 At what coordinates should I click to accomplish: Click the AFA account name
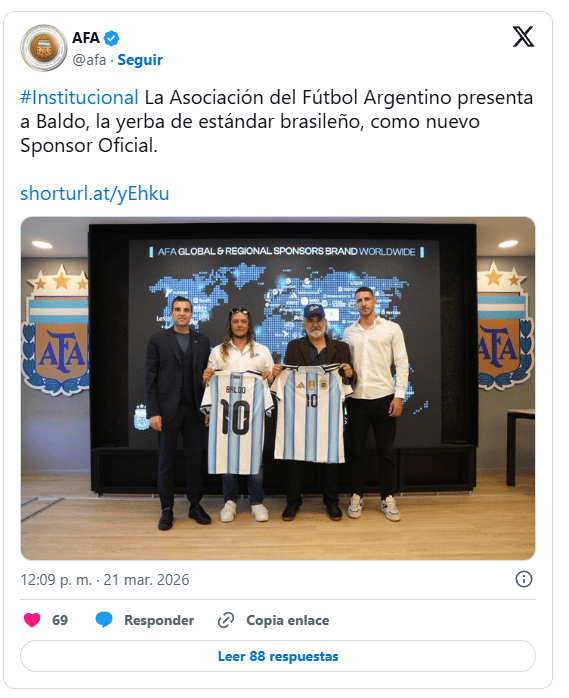(x=86, y=38)
